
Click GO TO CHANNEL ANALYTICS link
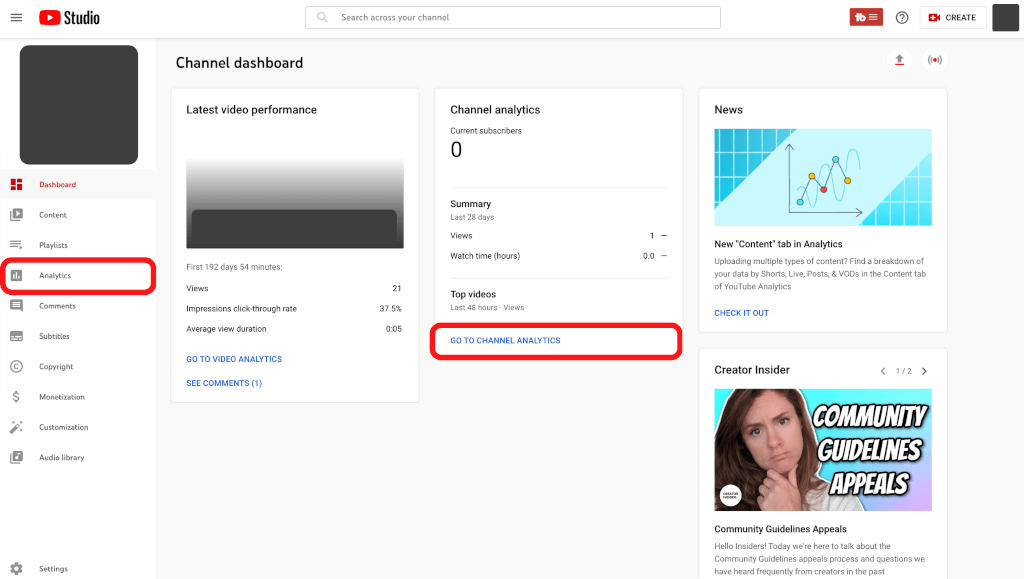[505, 341]
